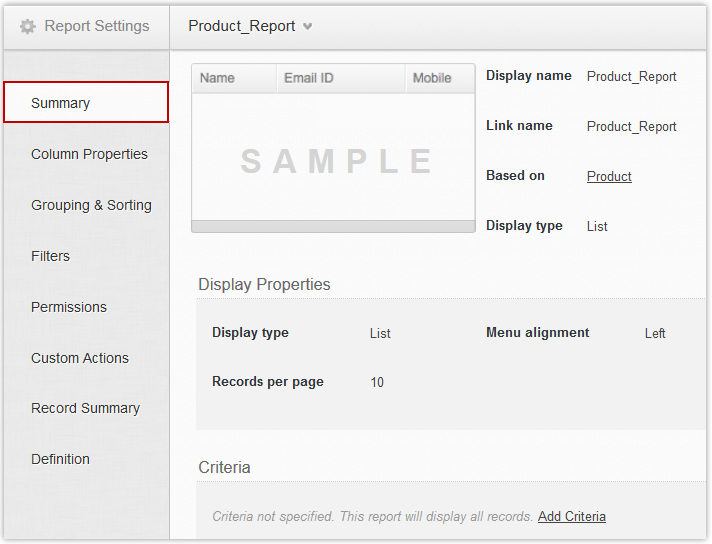Click the Name column header in preview
The width and height of the screenshot is (712, 544).
[217, 78]
